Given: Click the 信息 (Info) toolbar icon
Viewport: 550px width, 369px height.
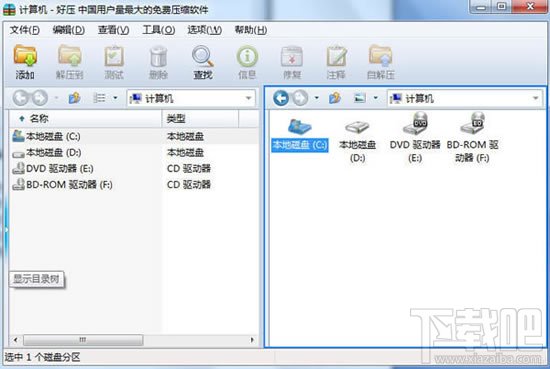Looking at the screenshot, I should (x=247, y=62).
